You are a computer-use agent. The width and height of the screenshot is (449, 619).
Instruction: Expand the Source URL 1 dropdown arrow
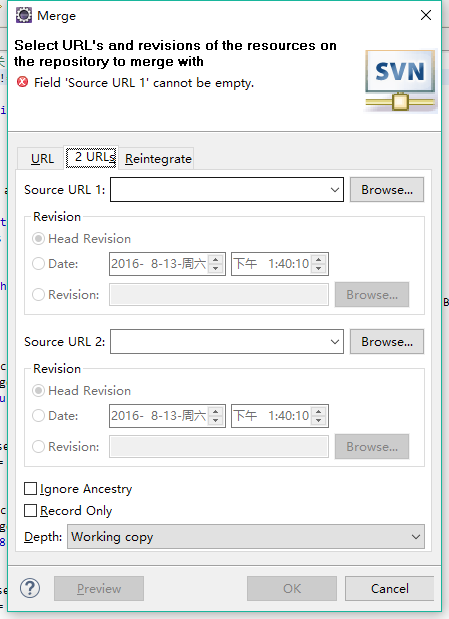(334, 190)
